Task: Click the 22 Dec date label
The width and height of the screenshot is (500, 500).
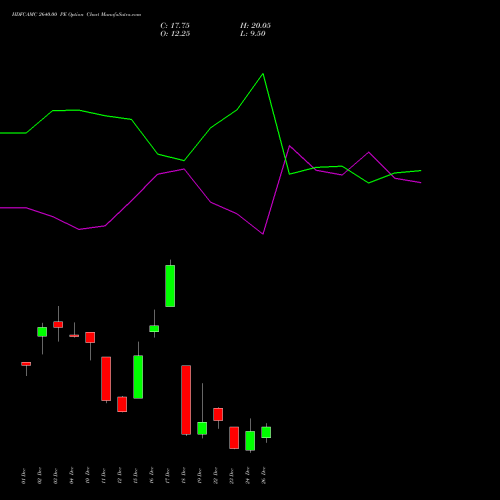Action: pos(215,476)
